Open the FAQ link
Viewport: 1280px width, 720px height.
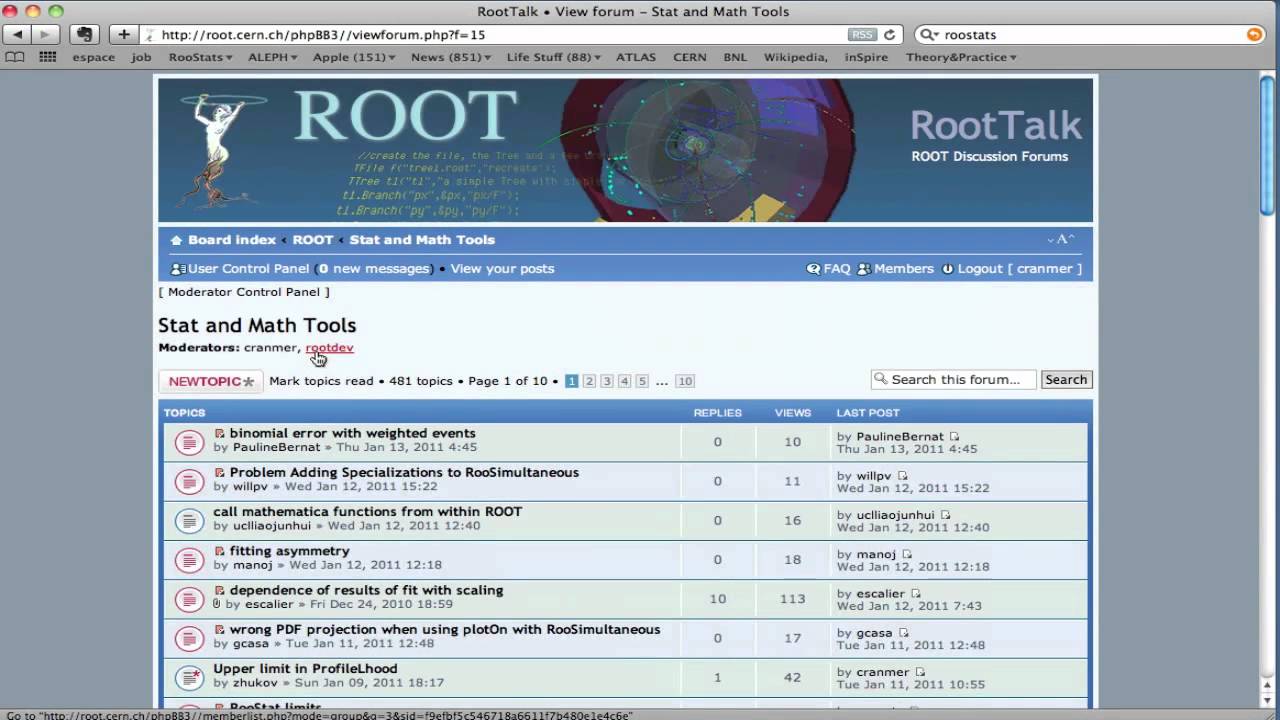[837, 268]
